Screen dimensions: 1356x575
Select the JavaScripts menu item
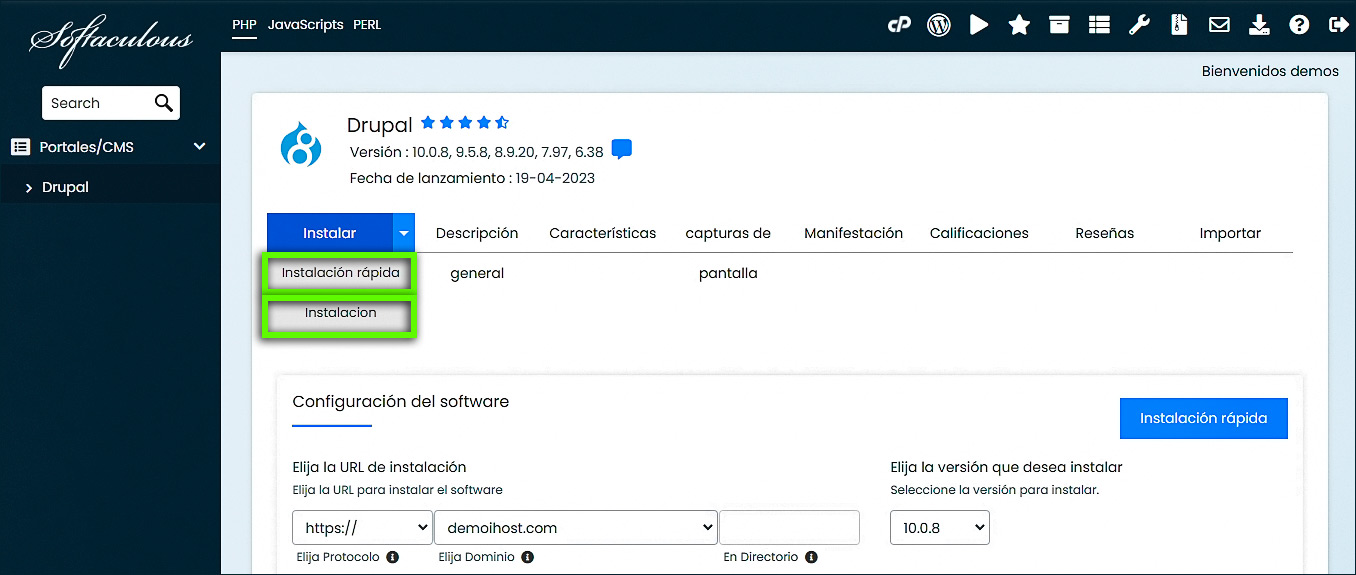tap(305, 24)
